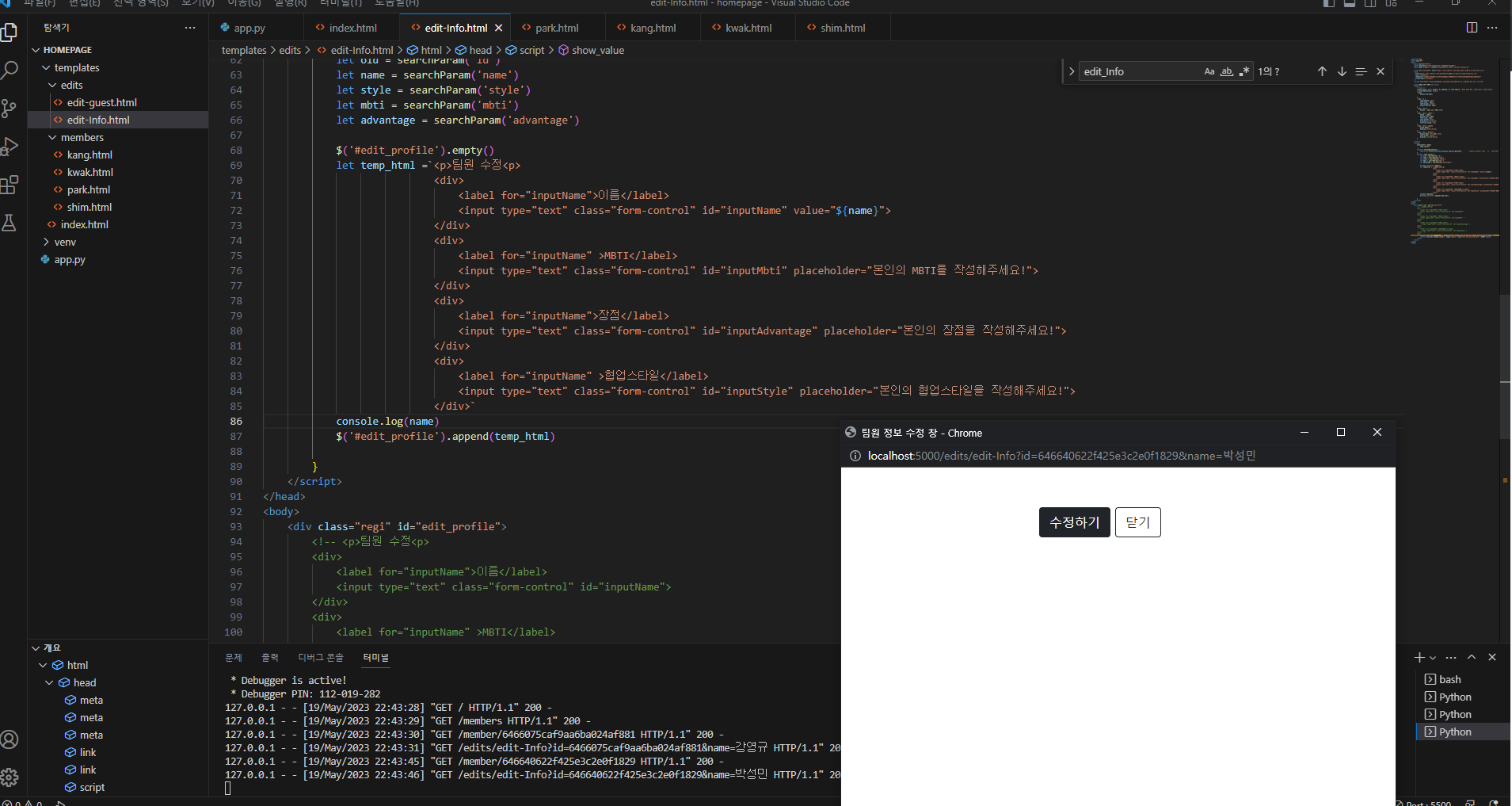Go to previous find match

(1322, 71)
